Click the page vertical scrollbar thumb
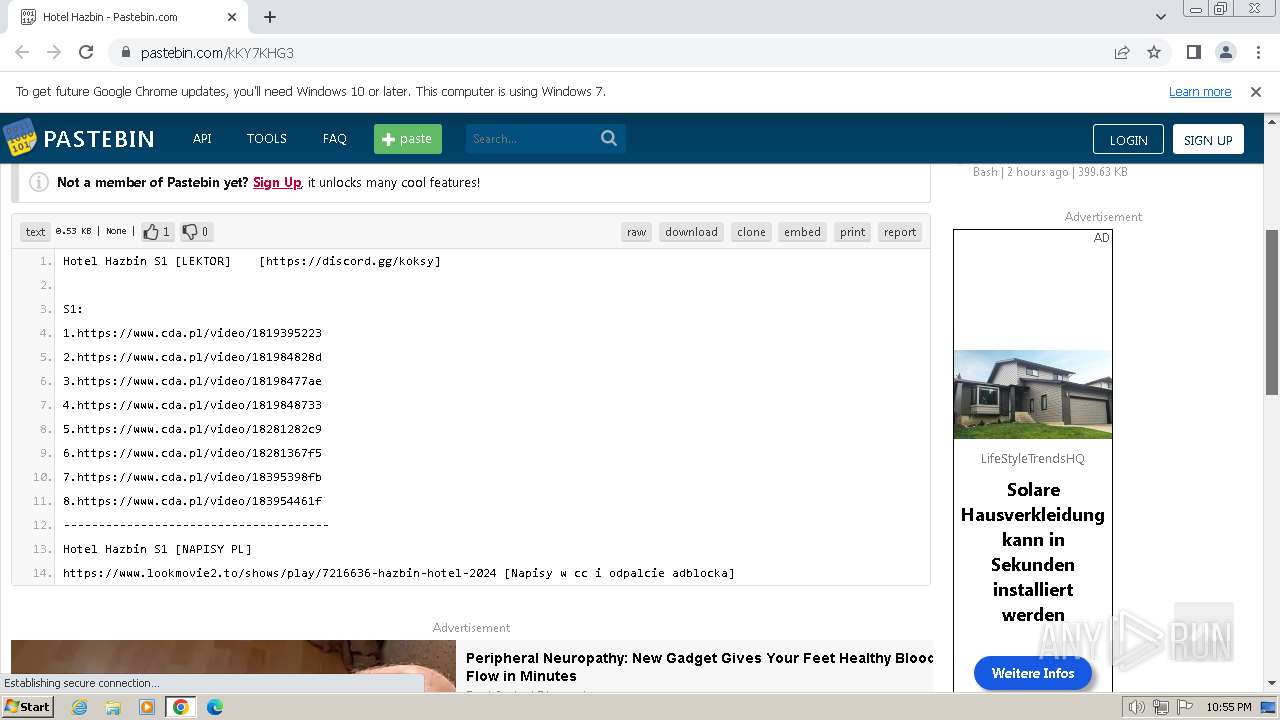 coord(1272,312)
